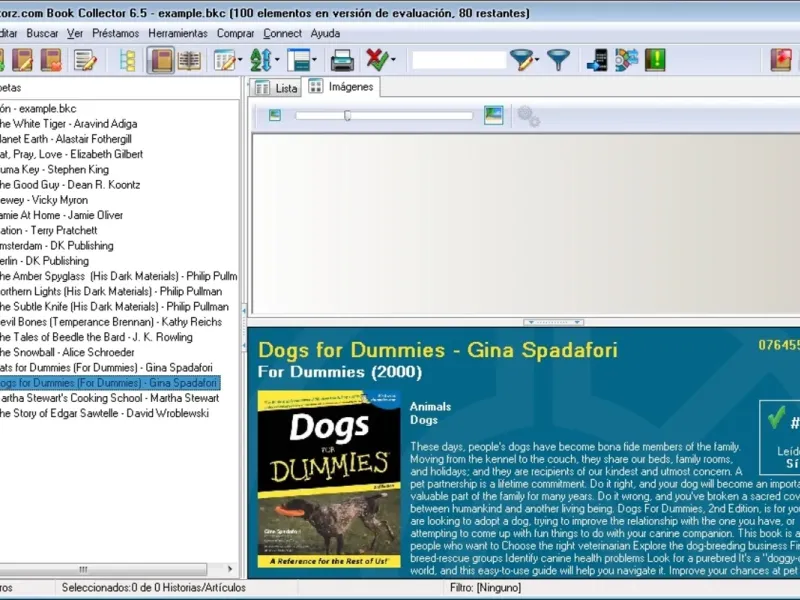Select The Story of Edgar Sawtelle

click(105, 415)
